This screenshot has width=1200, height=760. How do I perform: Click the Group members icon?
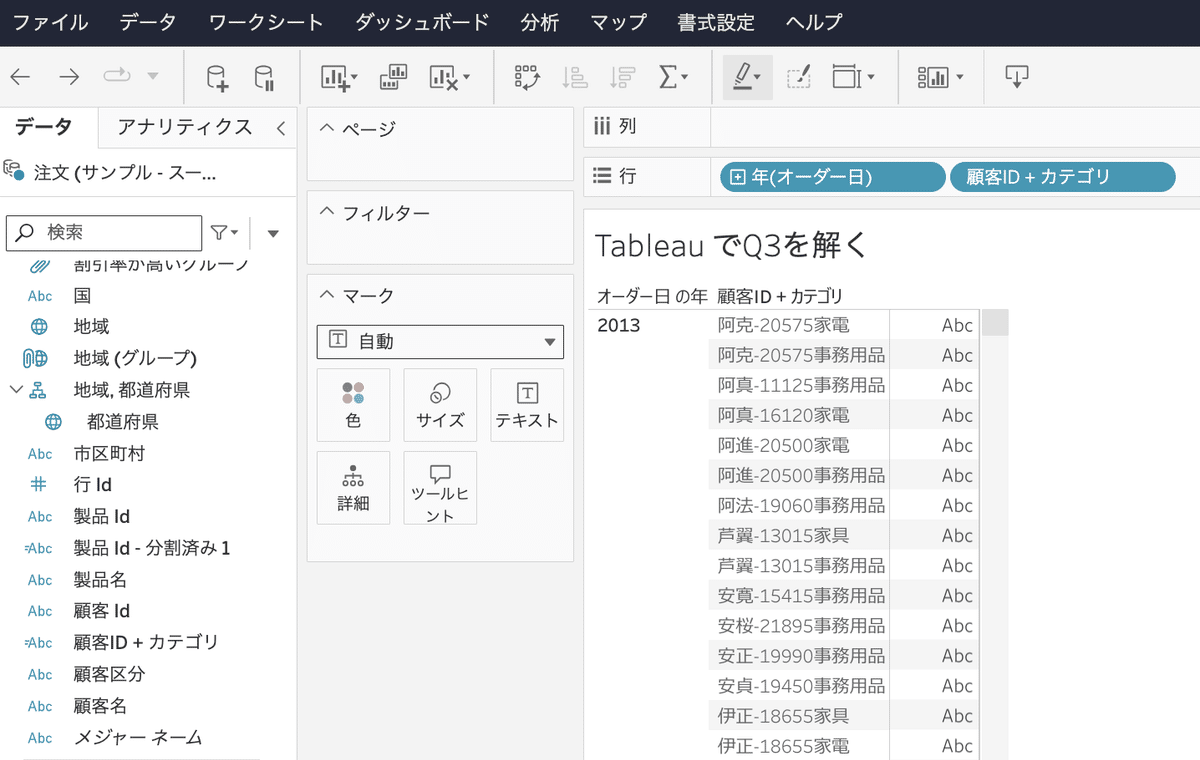click(x=798, y=77)
